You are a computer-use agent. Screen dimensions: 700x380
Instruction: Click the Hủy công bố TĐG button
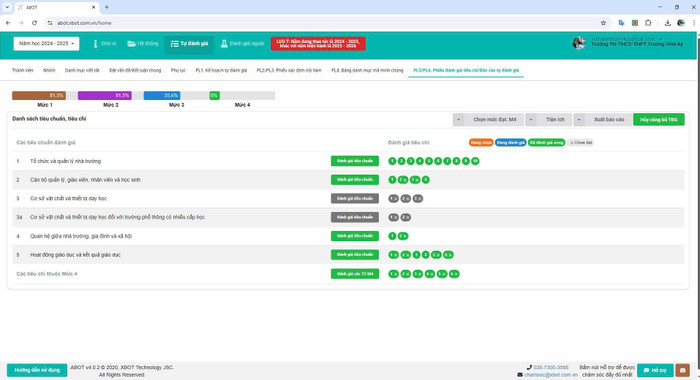point(658,120)
